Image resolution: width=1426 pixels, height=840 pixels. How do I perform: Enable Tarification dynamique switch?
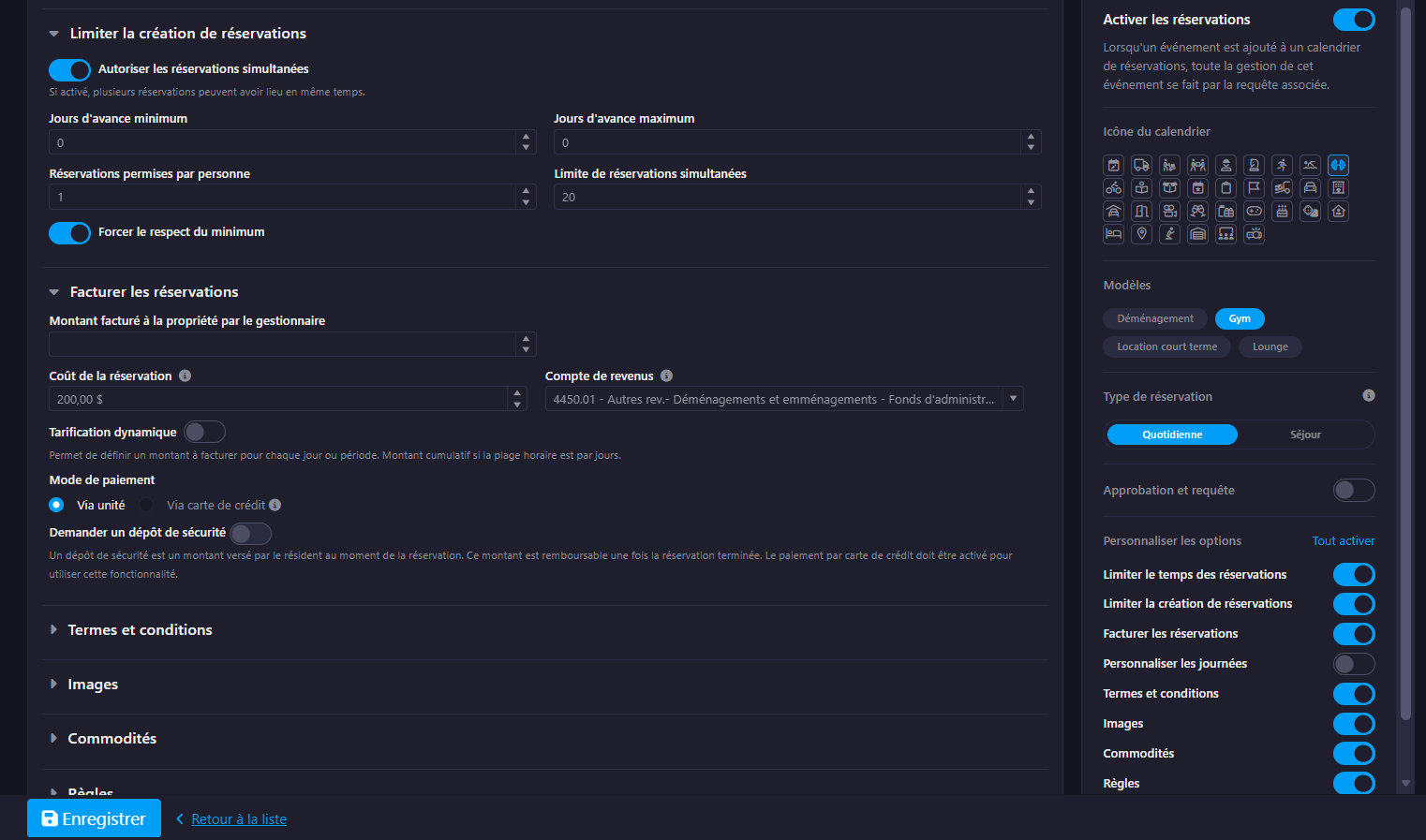tap(204, 432)
